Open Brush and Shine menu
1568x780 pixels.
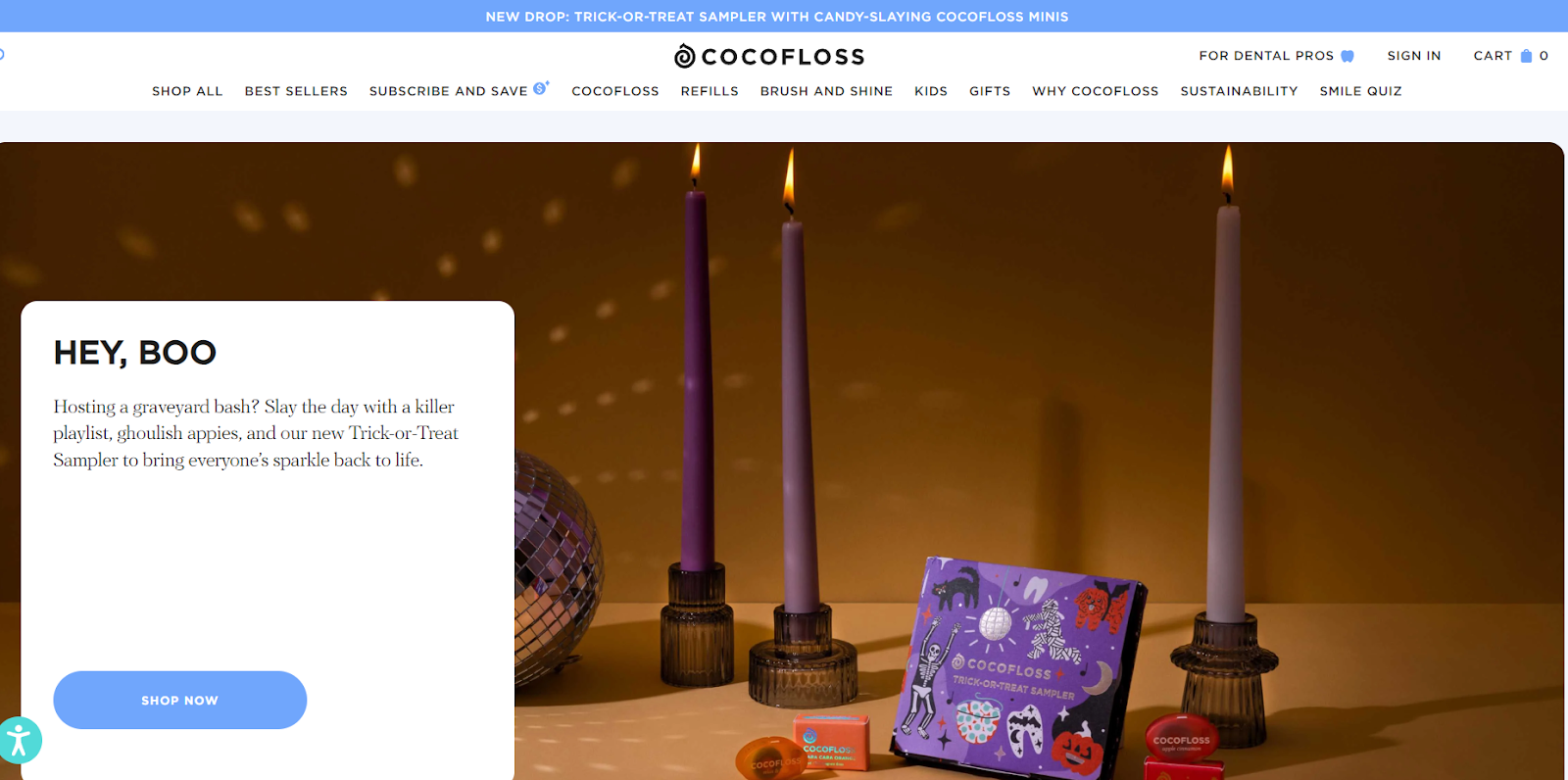point(826,91)
